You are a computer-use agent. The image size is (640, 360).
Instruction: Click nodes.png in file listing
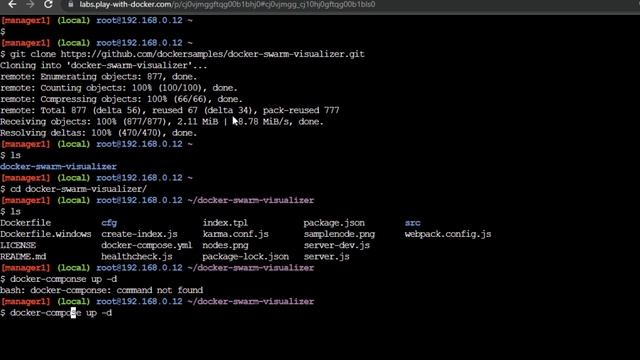point(225,245)
